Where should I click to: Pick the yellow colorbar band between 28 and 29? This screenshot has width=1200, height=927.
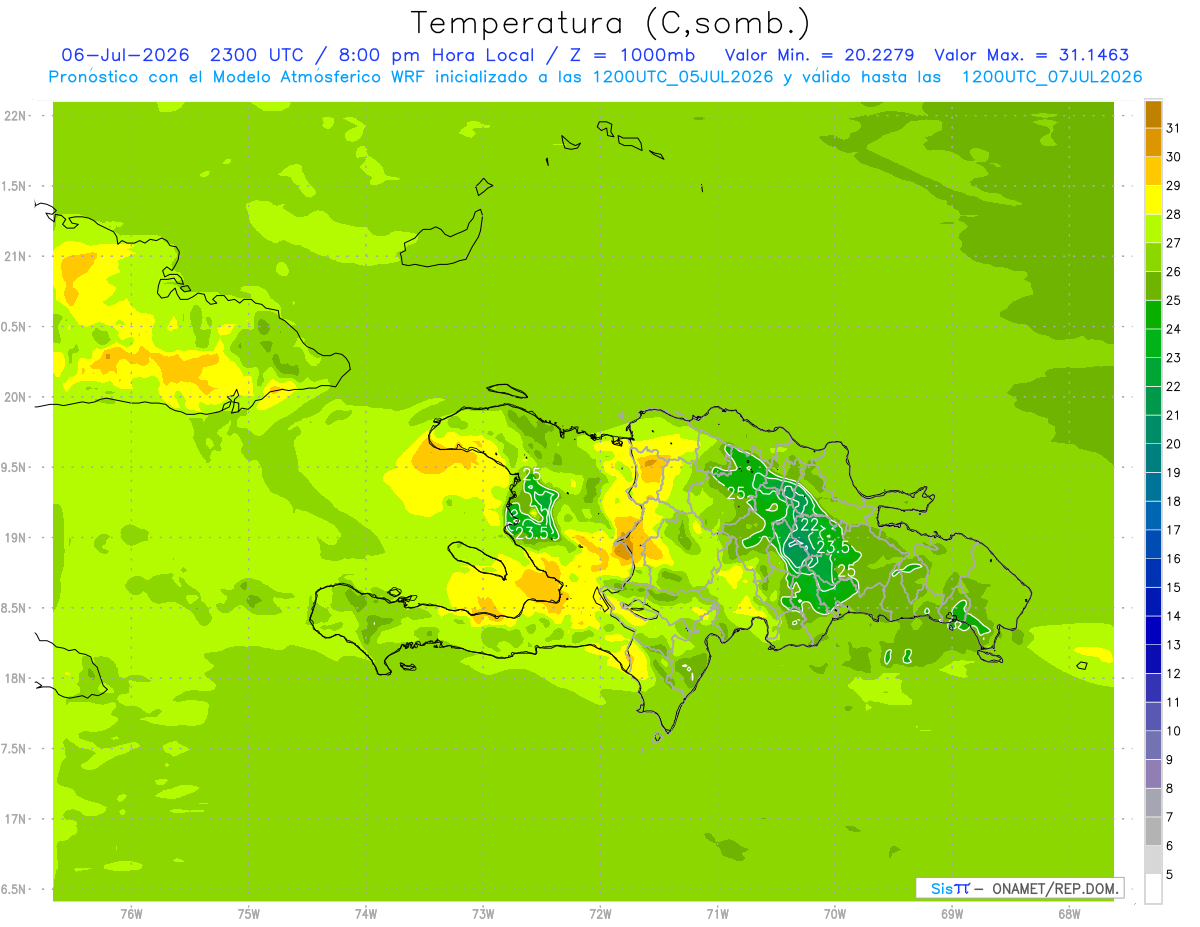(1153, 201)
